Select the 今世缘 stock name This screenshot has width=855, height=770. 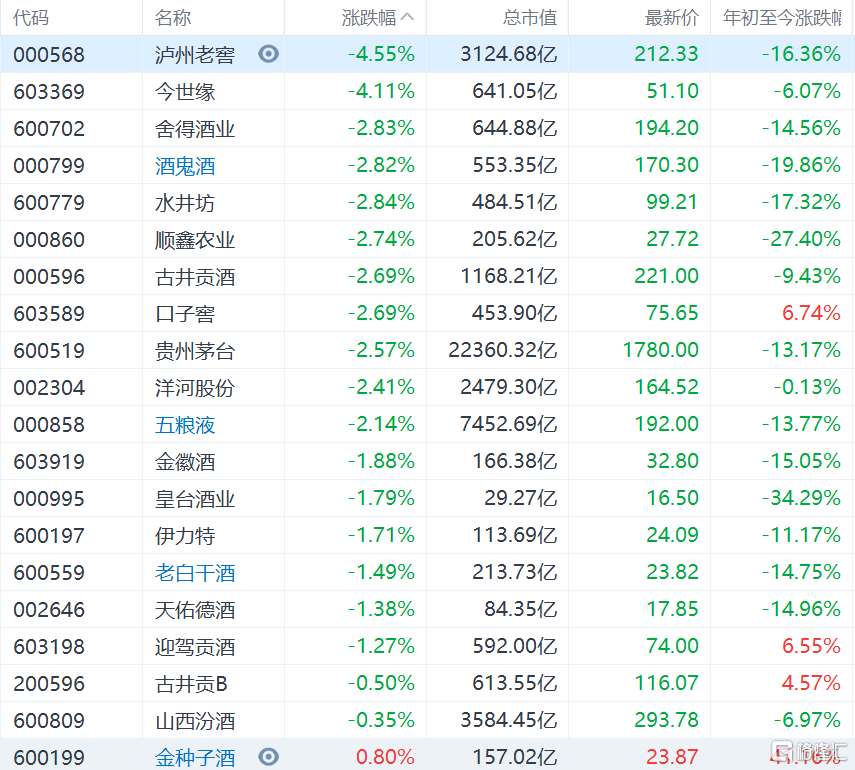(185, 92)
